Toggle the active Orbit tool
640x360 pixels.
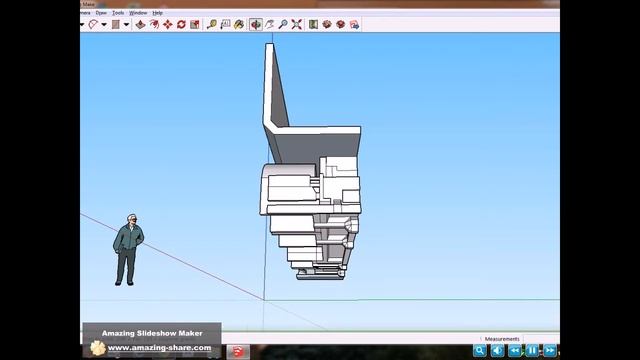[256, 24]
